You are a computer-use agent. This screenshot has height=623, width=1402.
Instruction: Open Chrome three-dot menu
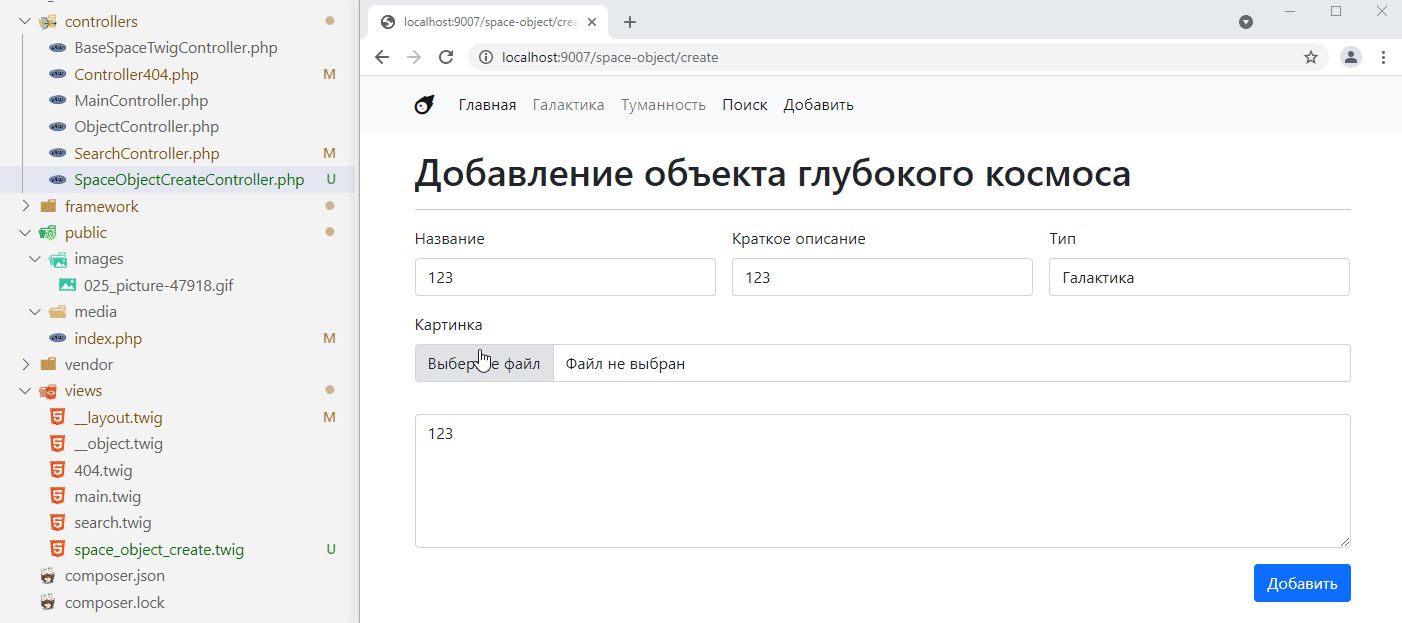[x=1383, y=57]
